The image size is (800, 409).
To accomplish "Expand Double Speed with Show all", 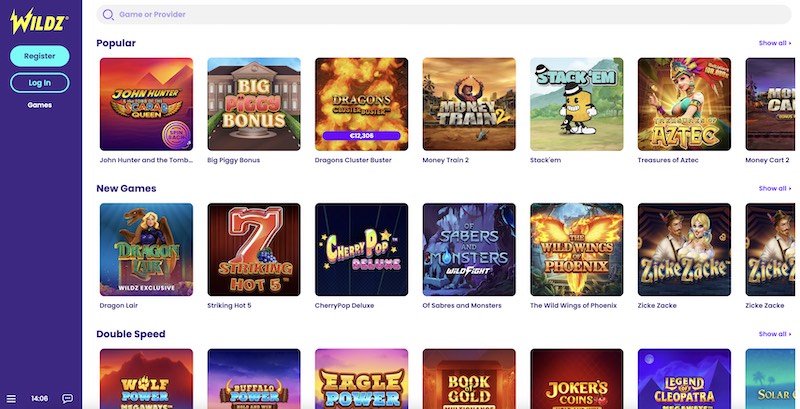I will tap(774, 334).
